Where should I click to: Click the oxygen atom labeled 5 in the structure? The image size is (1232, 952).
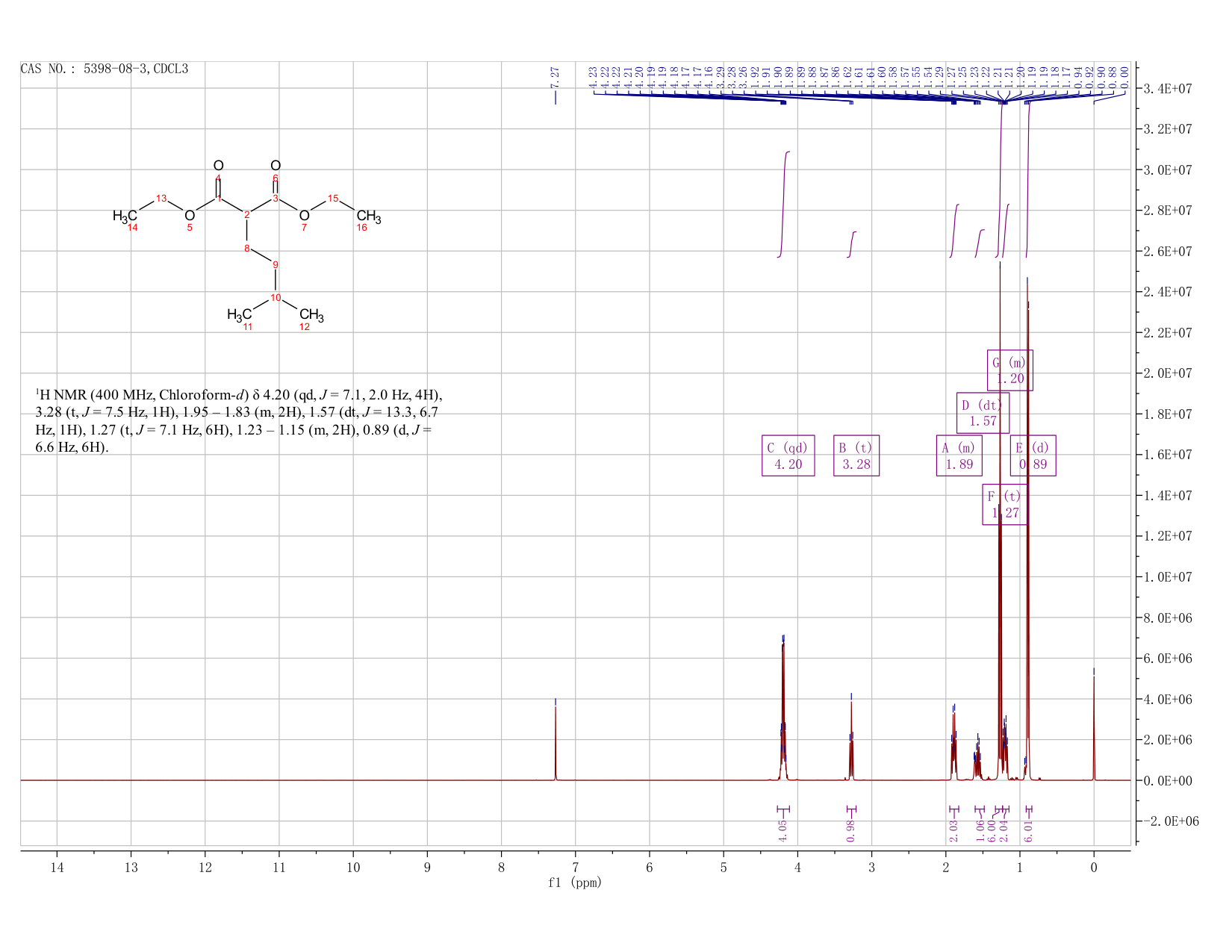click(x=190, y=216)
